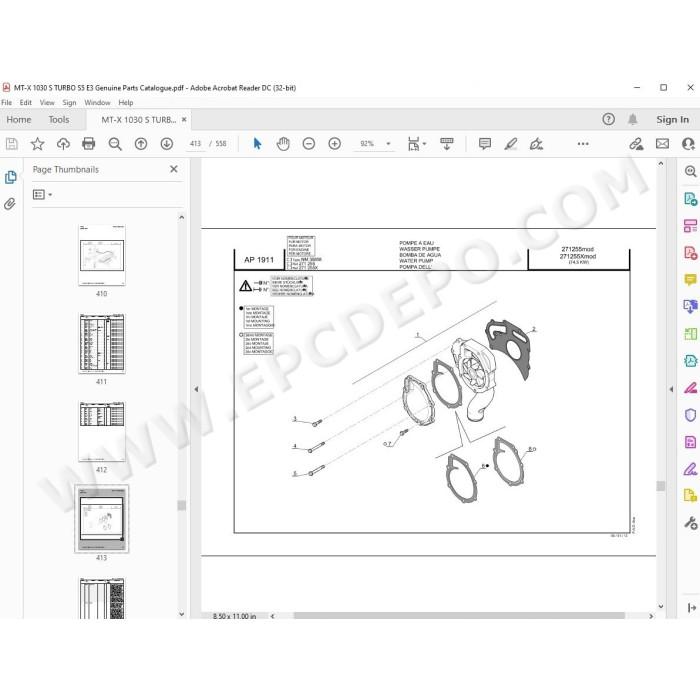700x700 pixels.
Task: Zoom in with the plus icon
Action: 334,144
